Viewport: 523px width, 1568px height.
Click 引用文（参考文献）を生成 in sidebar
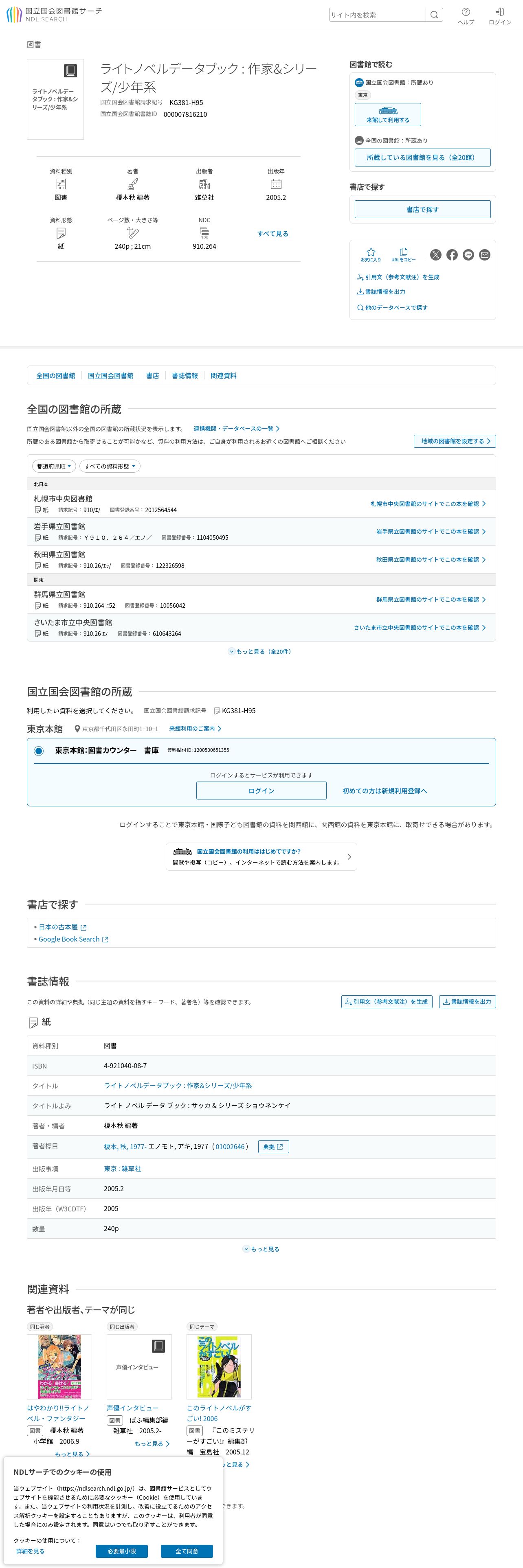[x=398, y=277]
